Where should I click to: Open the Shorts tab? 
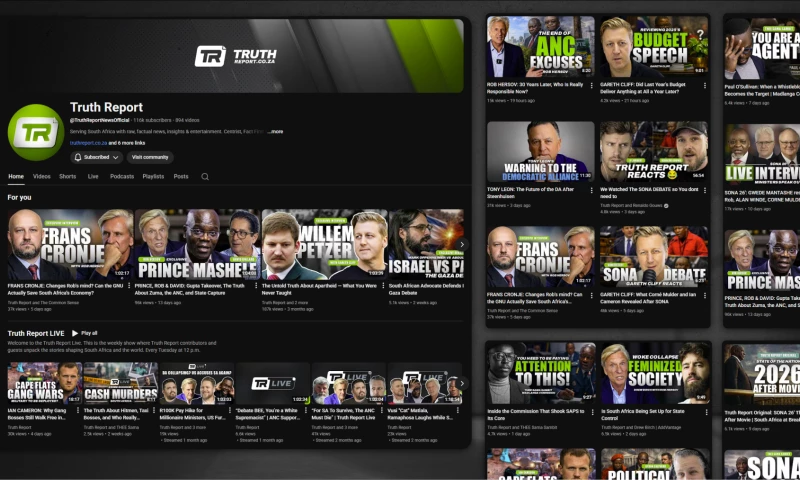tap(67, 176)
